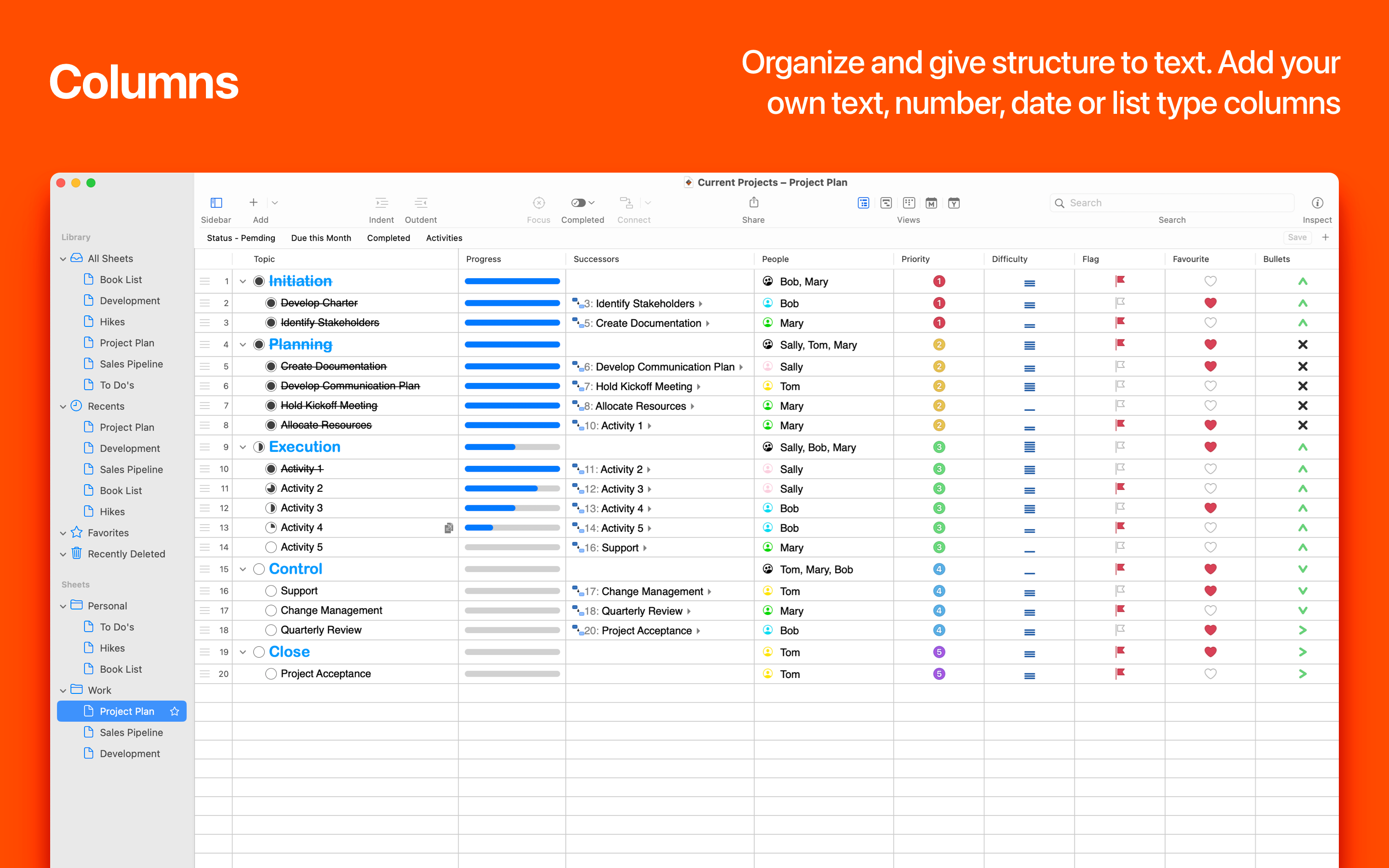The height and width of the screenshot is (868, 1389).
Task: Click the people icon for Sally, Tom, Mary
Action: (x=767, y=344)
